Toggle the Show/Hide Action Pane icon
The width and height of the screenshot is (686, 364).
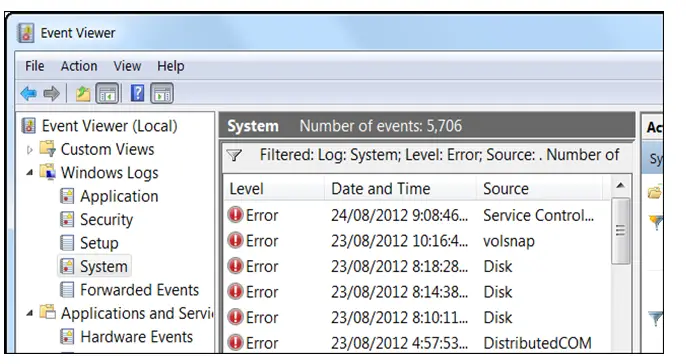[162, 93]
